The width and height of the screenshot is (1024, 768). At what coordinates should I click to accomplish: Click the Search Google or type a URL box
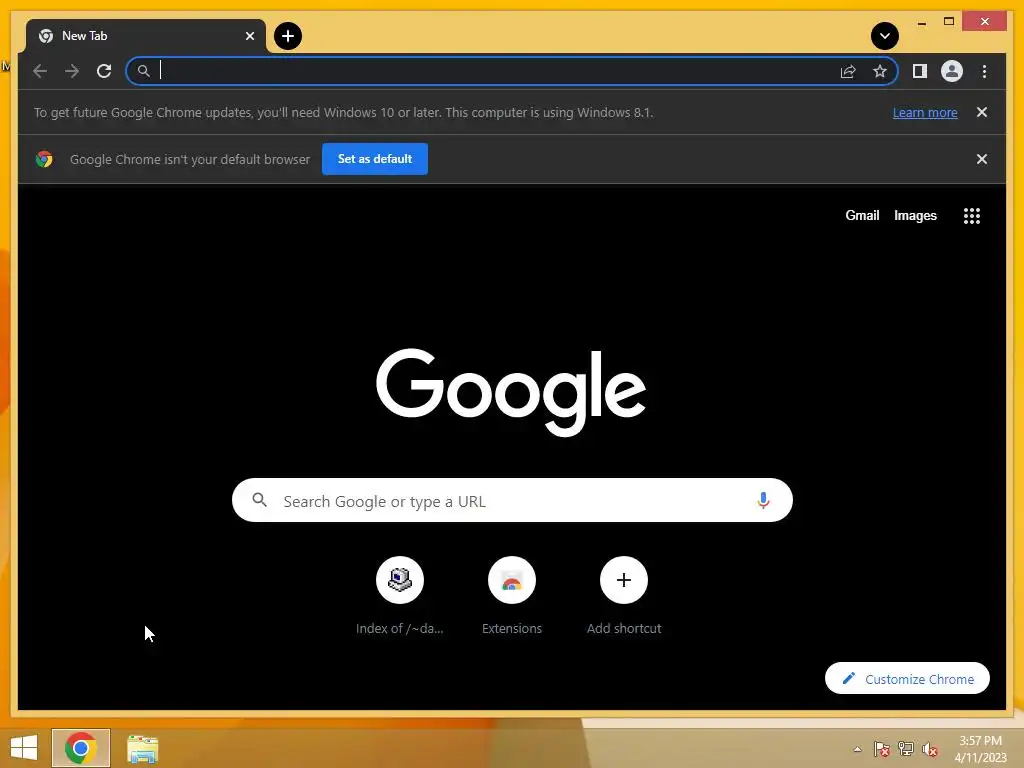[512, 500]
